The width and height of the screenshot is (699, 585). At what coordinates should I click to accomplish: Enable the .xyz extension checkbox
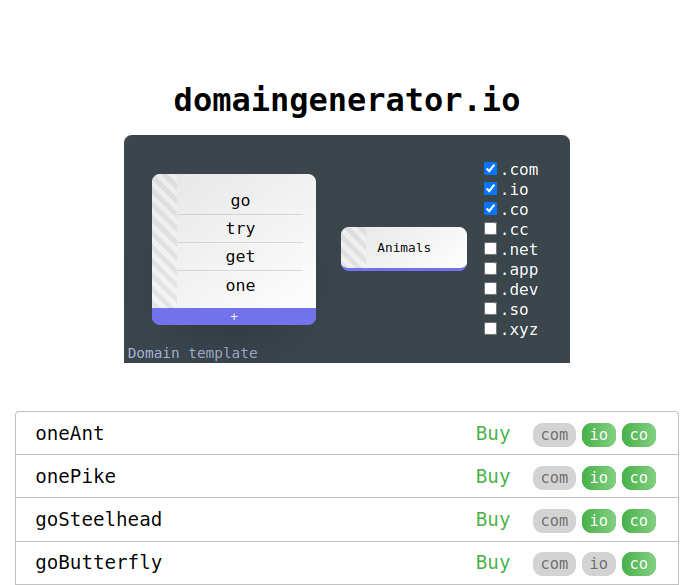point(490,329)
